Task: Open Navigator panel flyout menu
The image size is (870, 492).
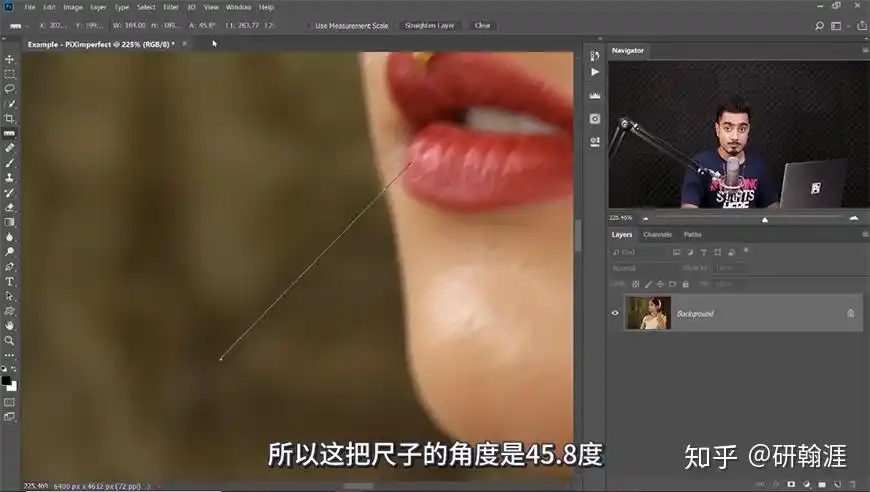Action: click(x=864, y=50)
